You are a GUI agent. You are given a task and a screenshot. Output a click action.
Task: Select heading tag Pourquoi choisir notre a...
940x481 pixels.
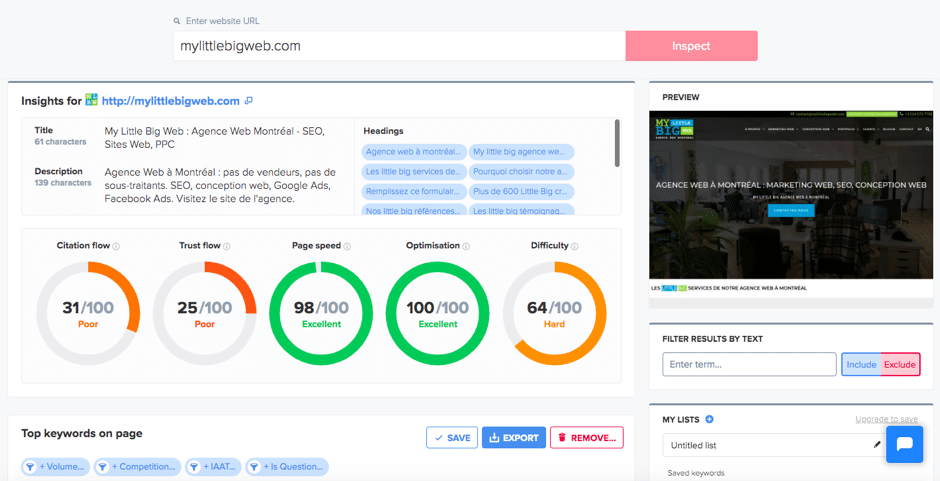521,172
